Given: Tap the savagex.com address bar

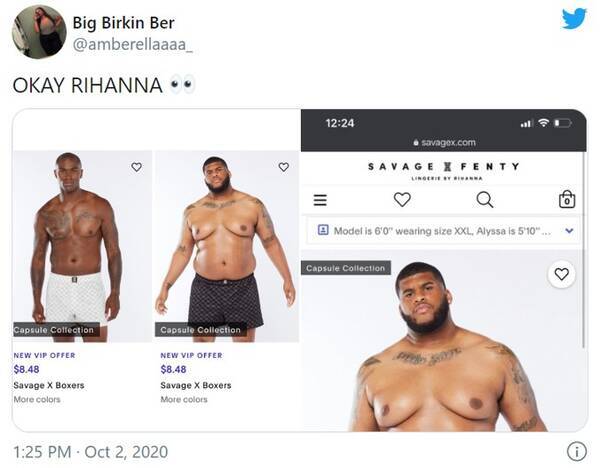Looking at the screenshot, I should coord(443,143).
